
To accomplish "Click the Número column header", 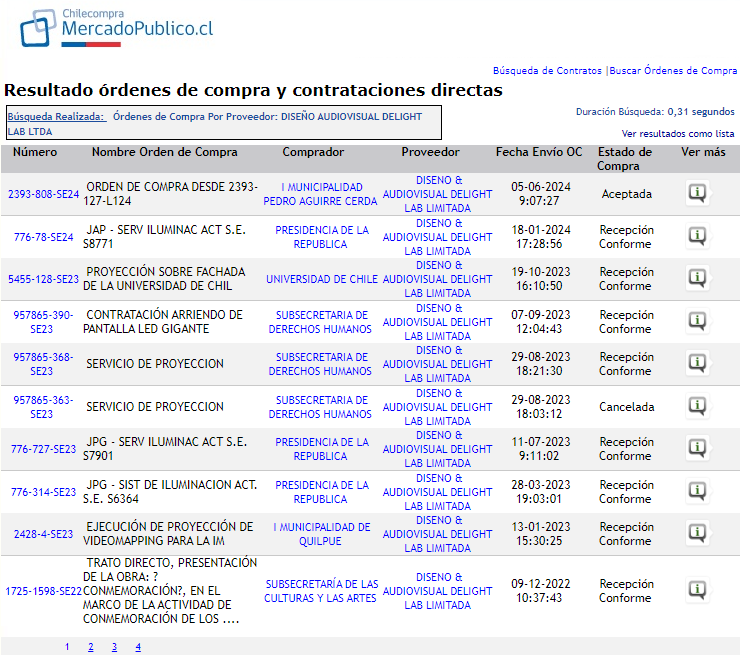I will click(x=35, y=152).
